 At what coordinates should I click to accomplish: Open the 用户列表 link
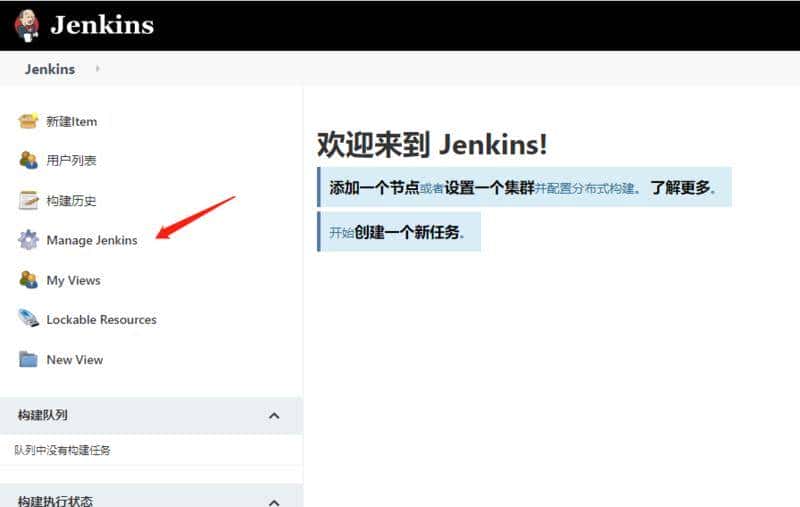71,161
